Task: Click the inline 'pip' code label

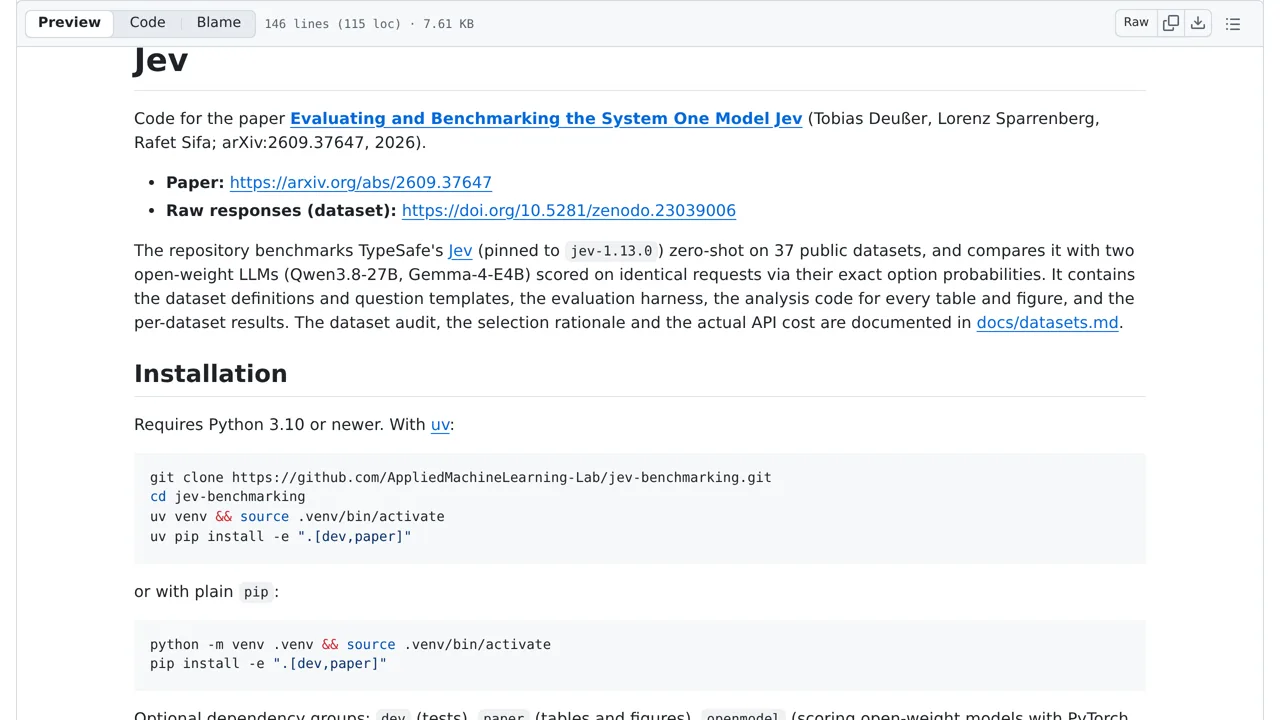Action: coord(256,592)
